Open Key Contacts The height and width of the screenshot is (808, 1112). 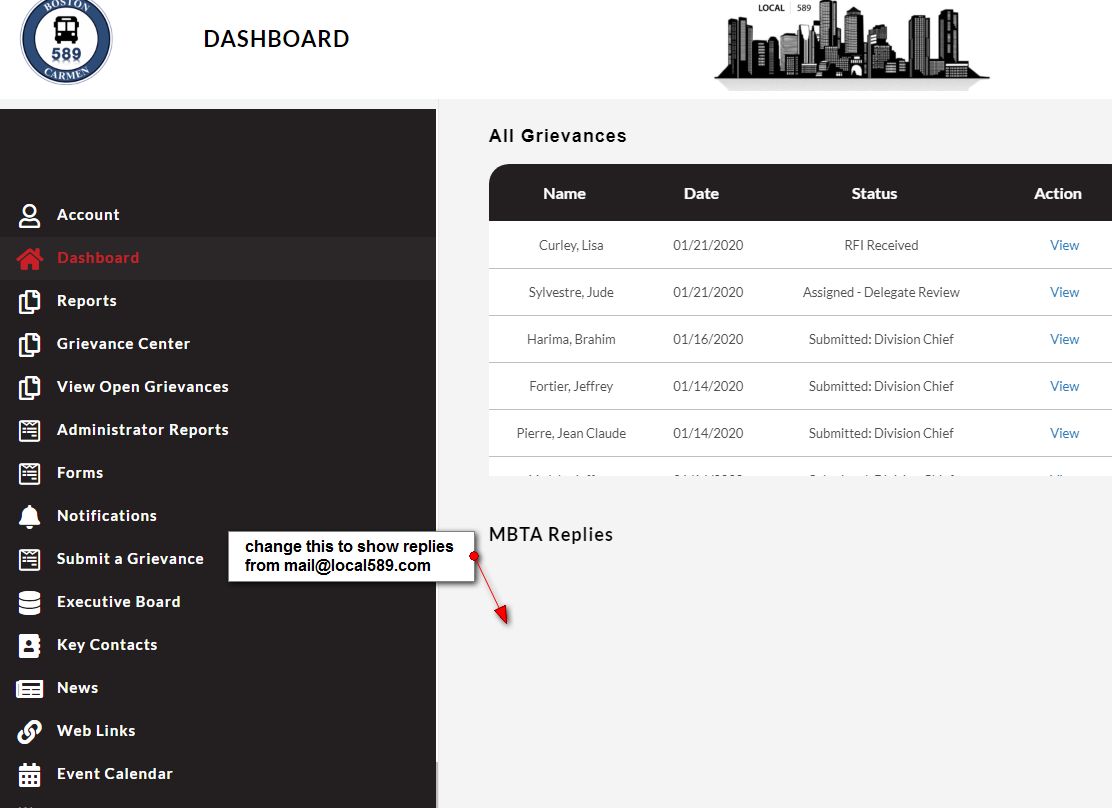107,645
